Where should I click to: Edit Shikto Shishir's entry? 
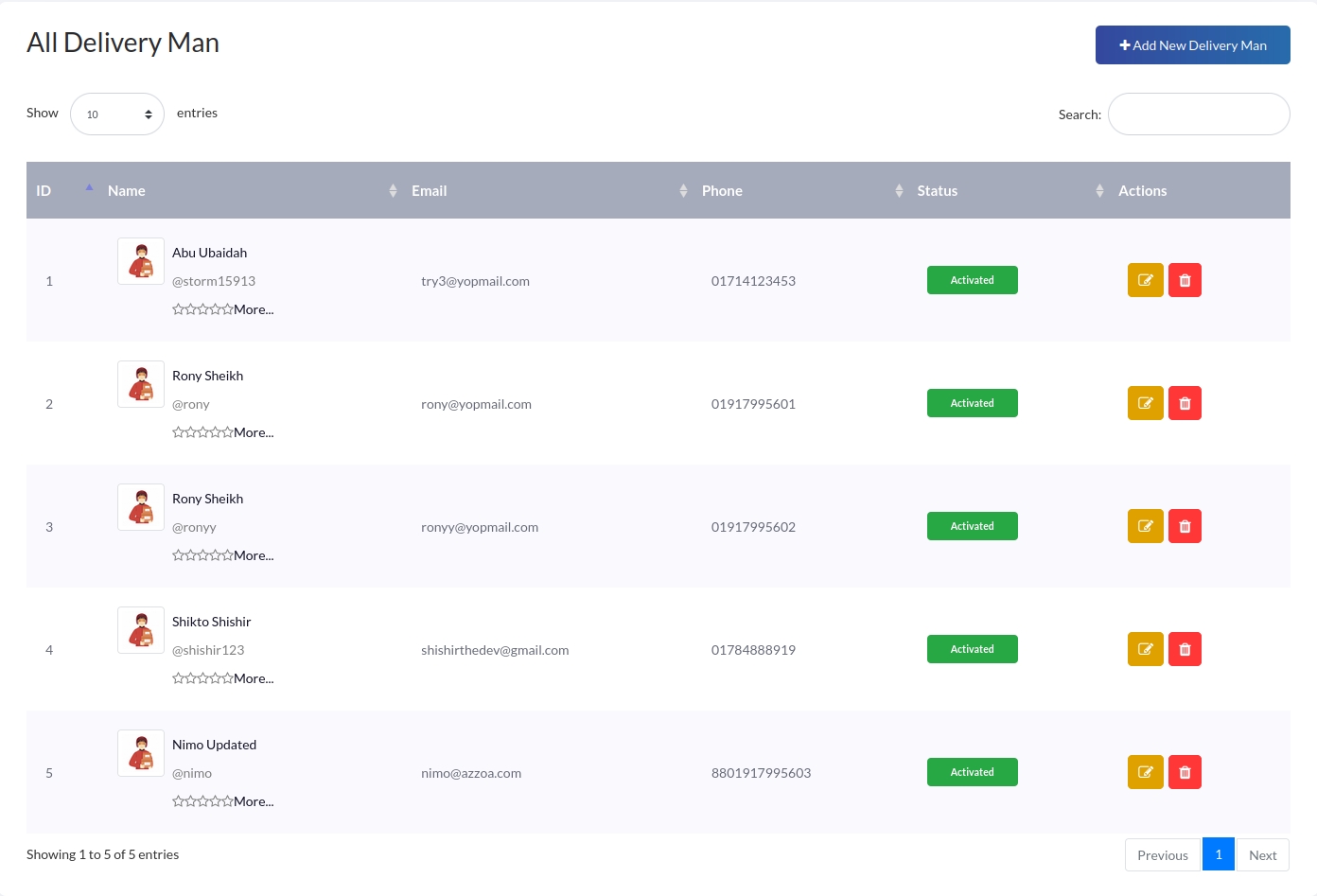click(x=1145, y=649)
